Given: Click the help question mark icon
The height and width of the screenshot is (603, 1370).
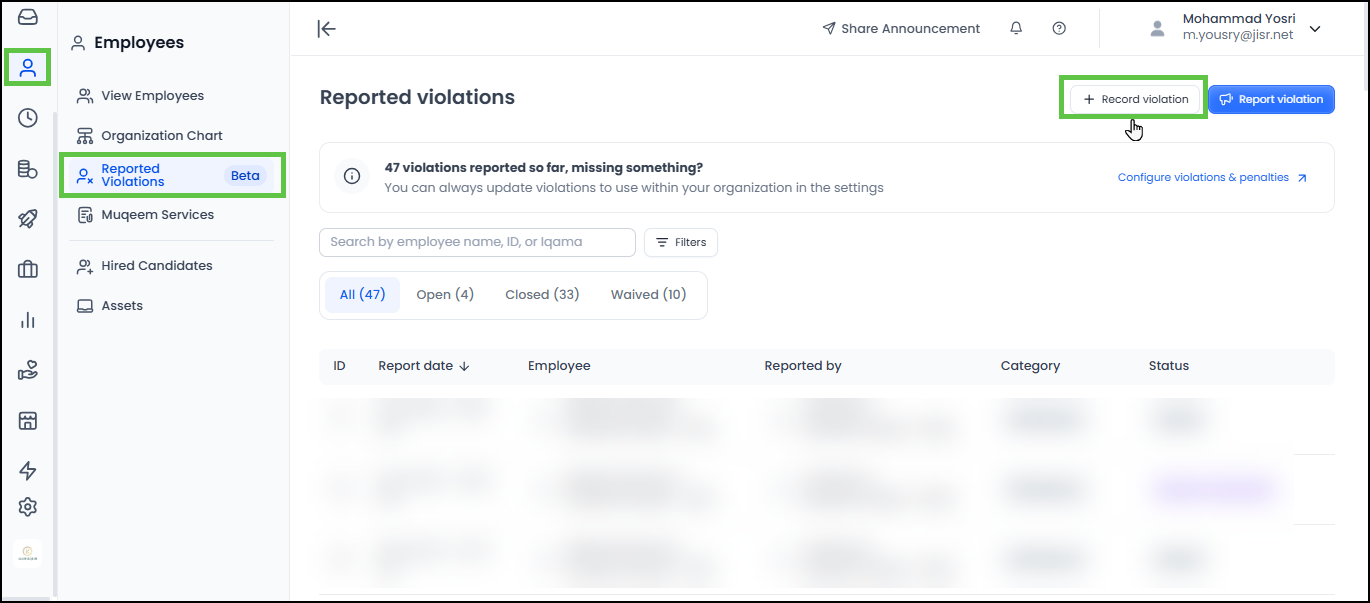Looking at the screenshot, I should click(x=1059, y=29).
